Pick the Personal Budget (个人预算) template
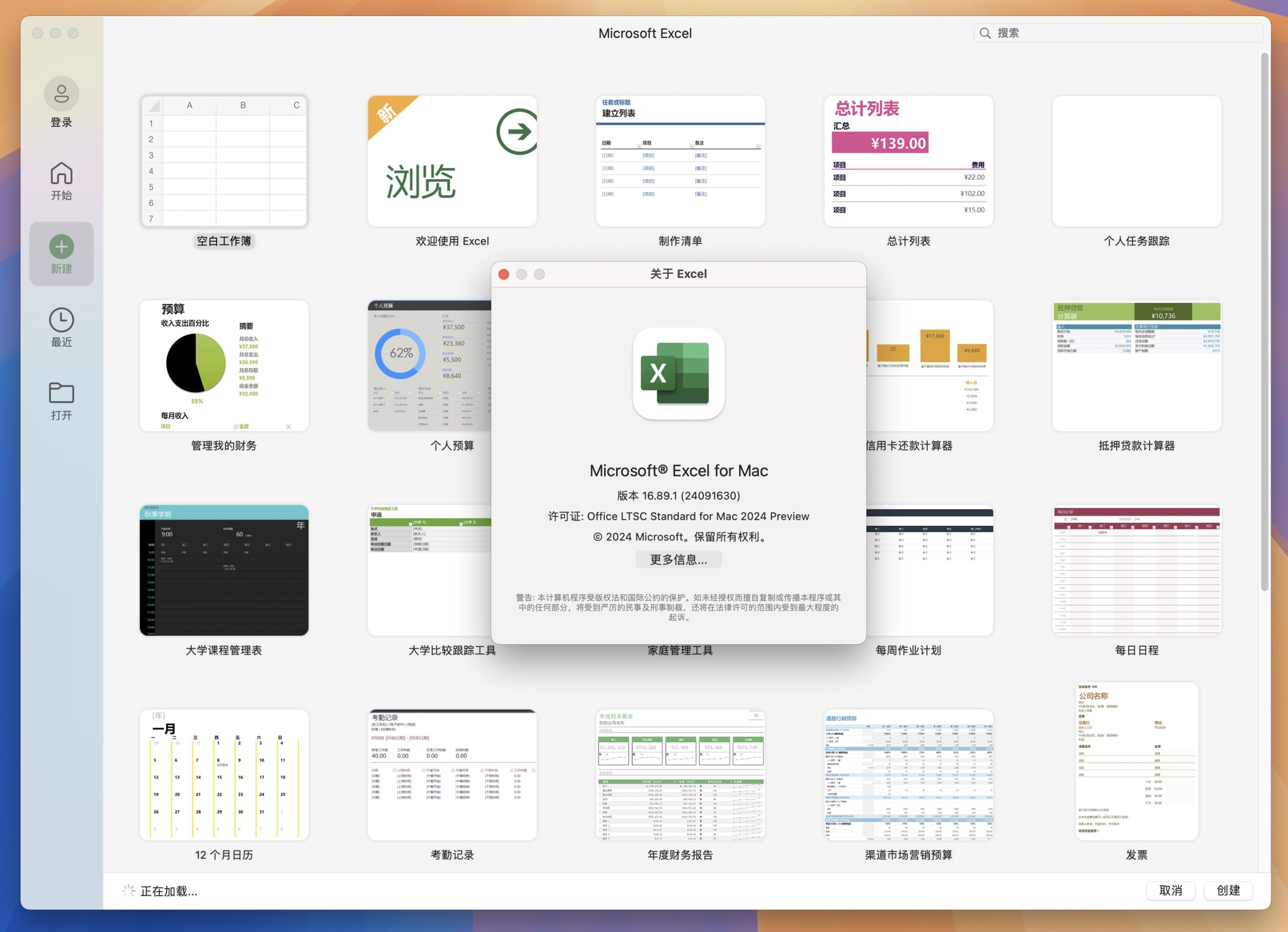1288x932 pixels. pyautogui.click(x=429, y=366)
